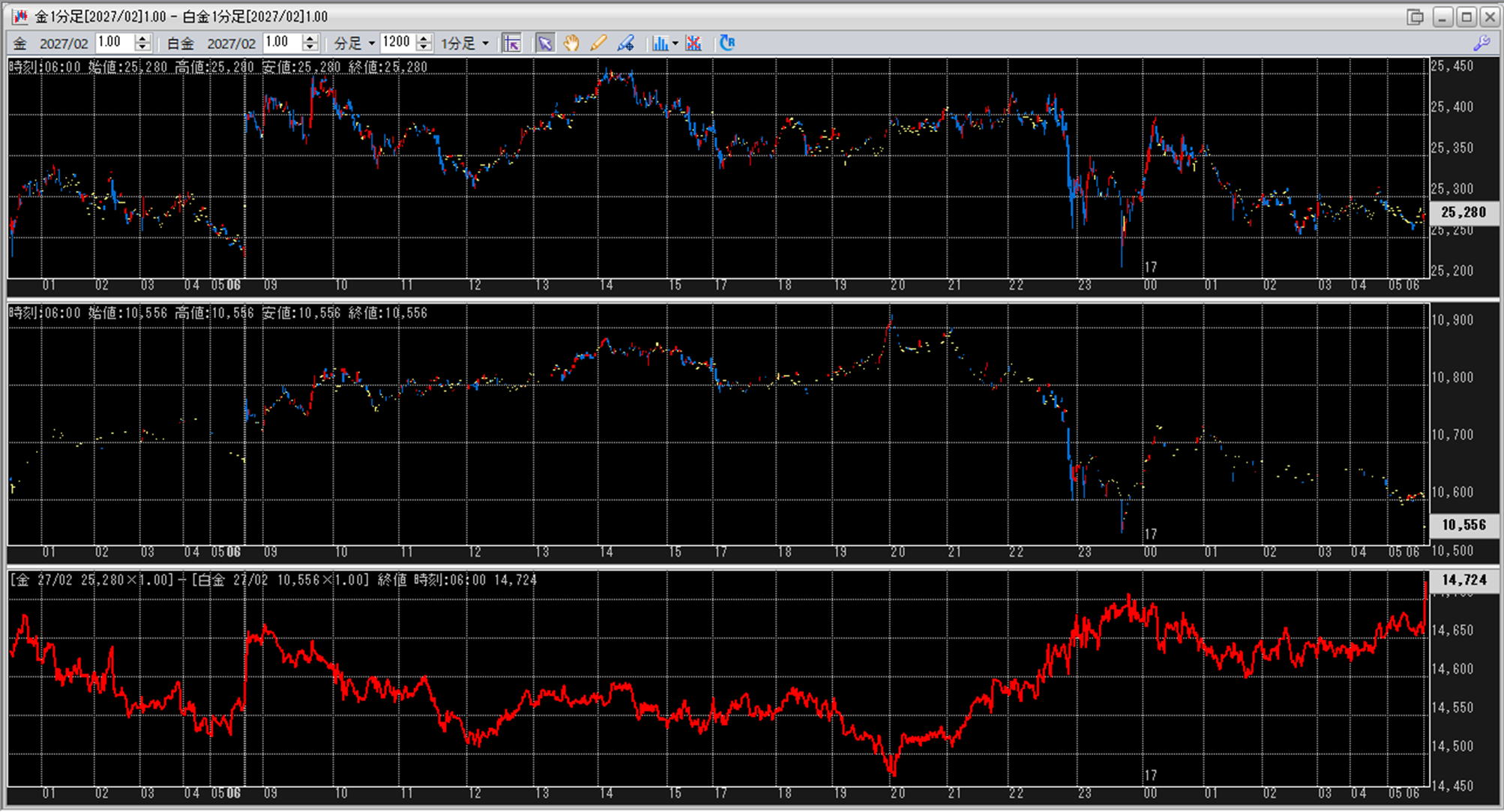The image size is (1504, 812).
Task: Click the detach window icon in title bar
Action: pyautogui.click(x=1415, y=16)
